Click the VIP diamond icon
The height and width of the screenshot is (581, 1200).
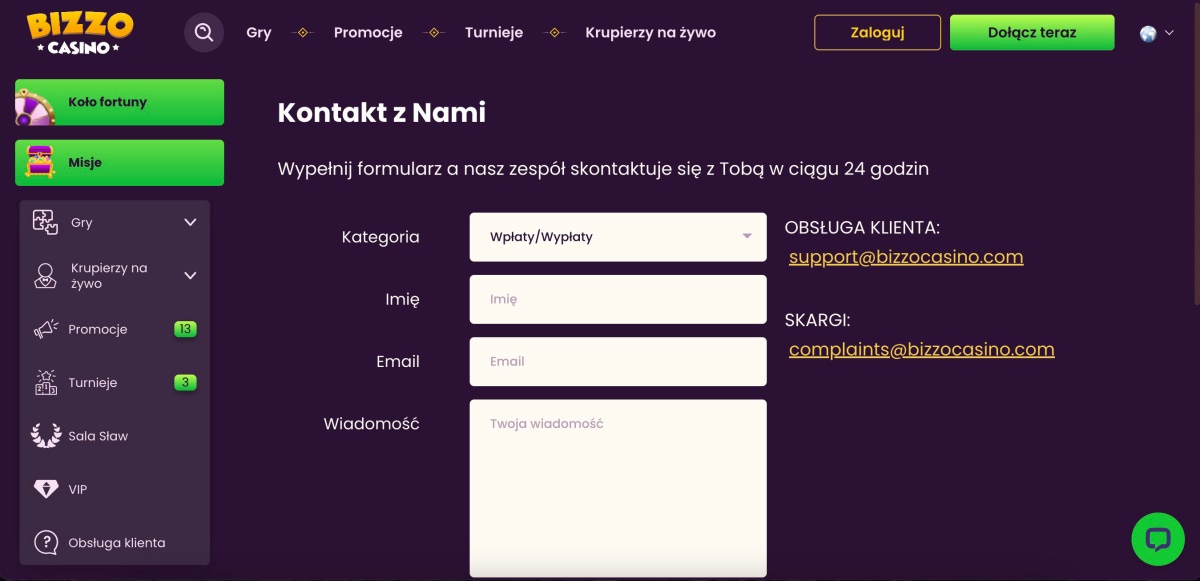46,489
